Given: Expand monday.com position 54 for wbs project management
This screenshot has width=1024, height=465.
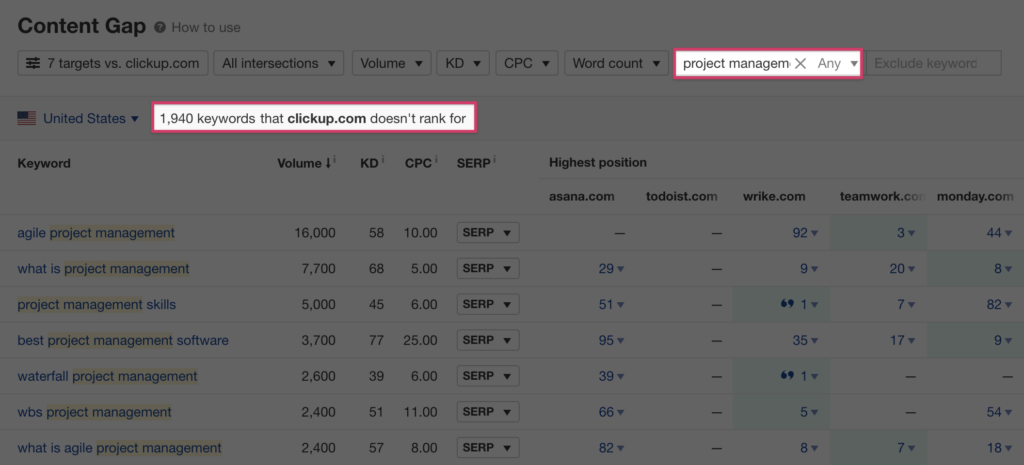Looking at the screenshot, I should click(1000, 412).
